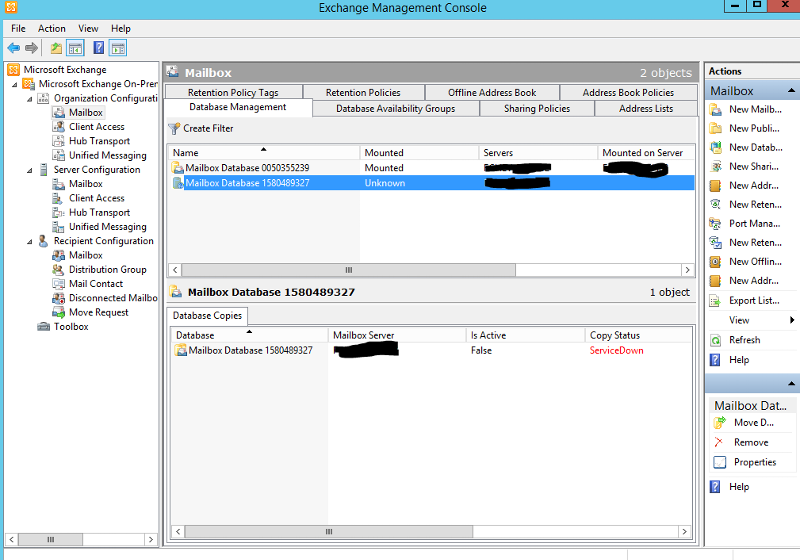Click the Forward arrow toolbar icon
This screenshot has width=800, height=560.
[x=32, y=48]
